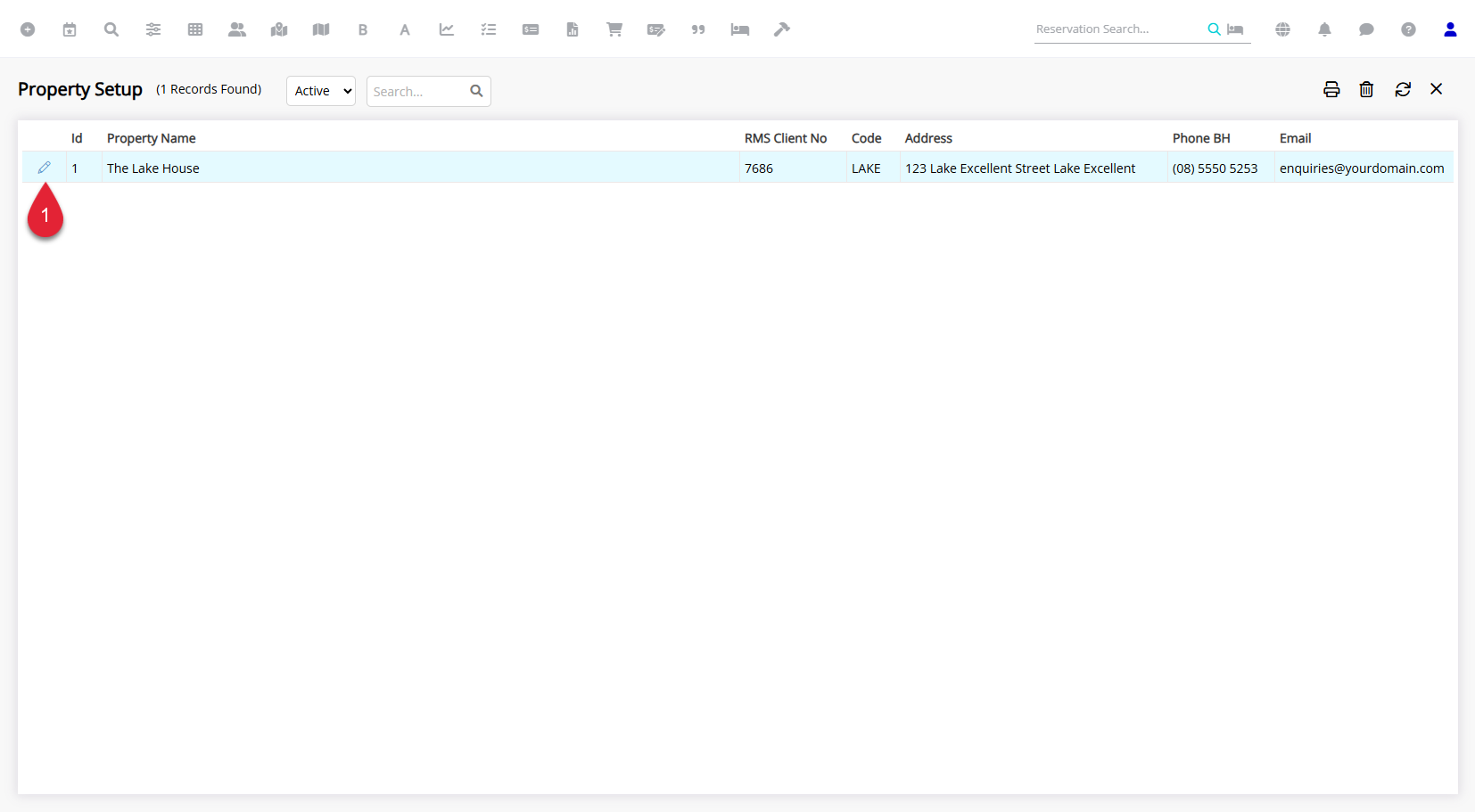This screenshot has height=812, width=1475.
Task: Open the help question mark icon
Action: coord(1408,29)
